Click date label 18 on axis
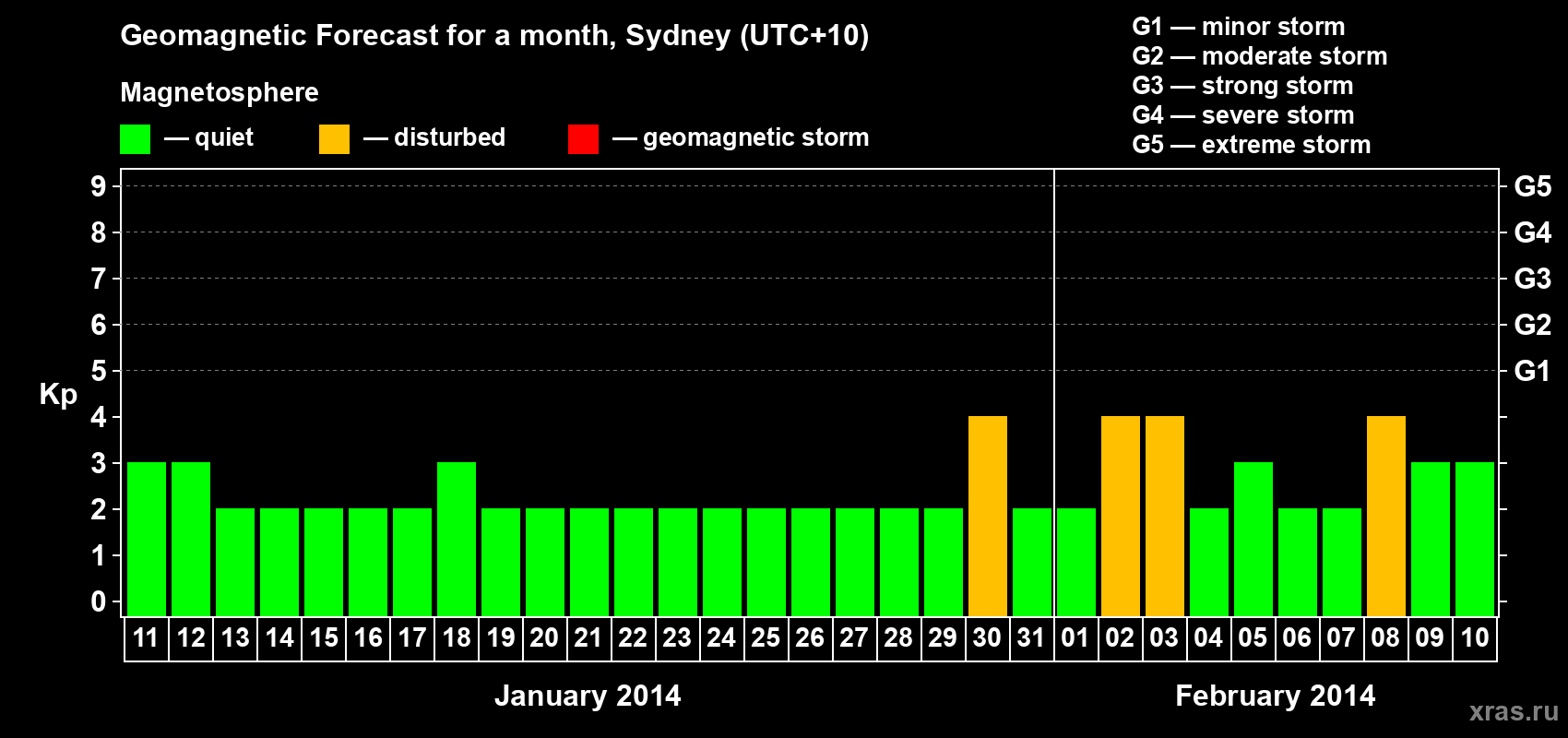 [x=457, y=637]
